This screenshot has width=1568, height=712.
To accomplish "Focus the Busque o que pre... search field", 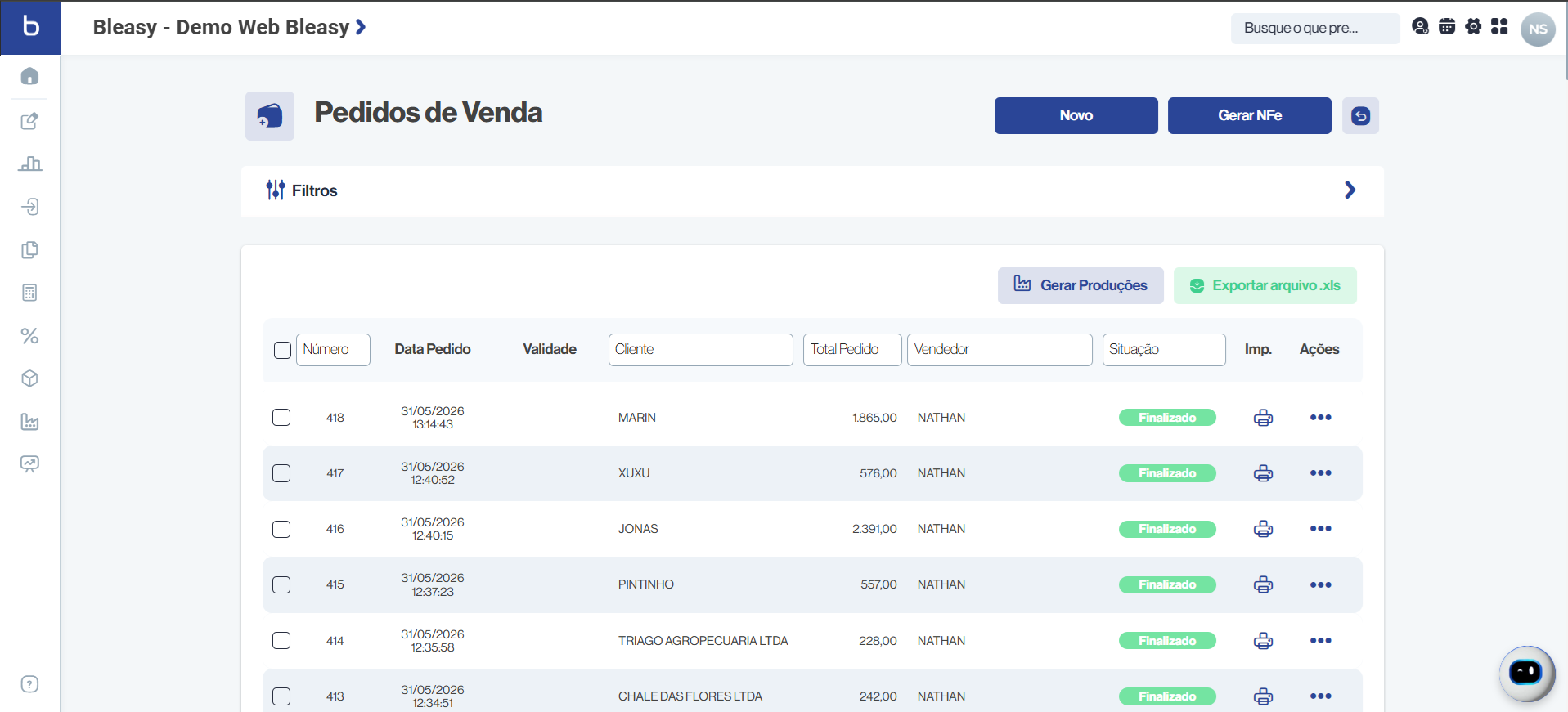I will [1315, 28].
